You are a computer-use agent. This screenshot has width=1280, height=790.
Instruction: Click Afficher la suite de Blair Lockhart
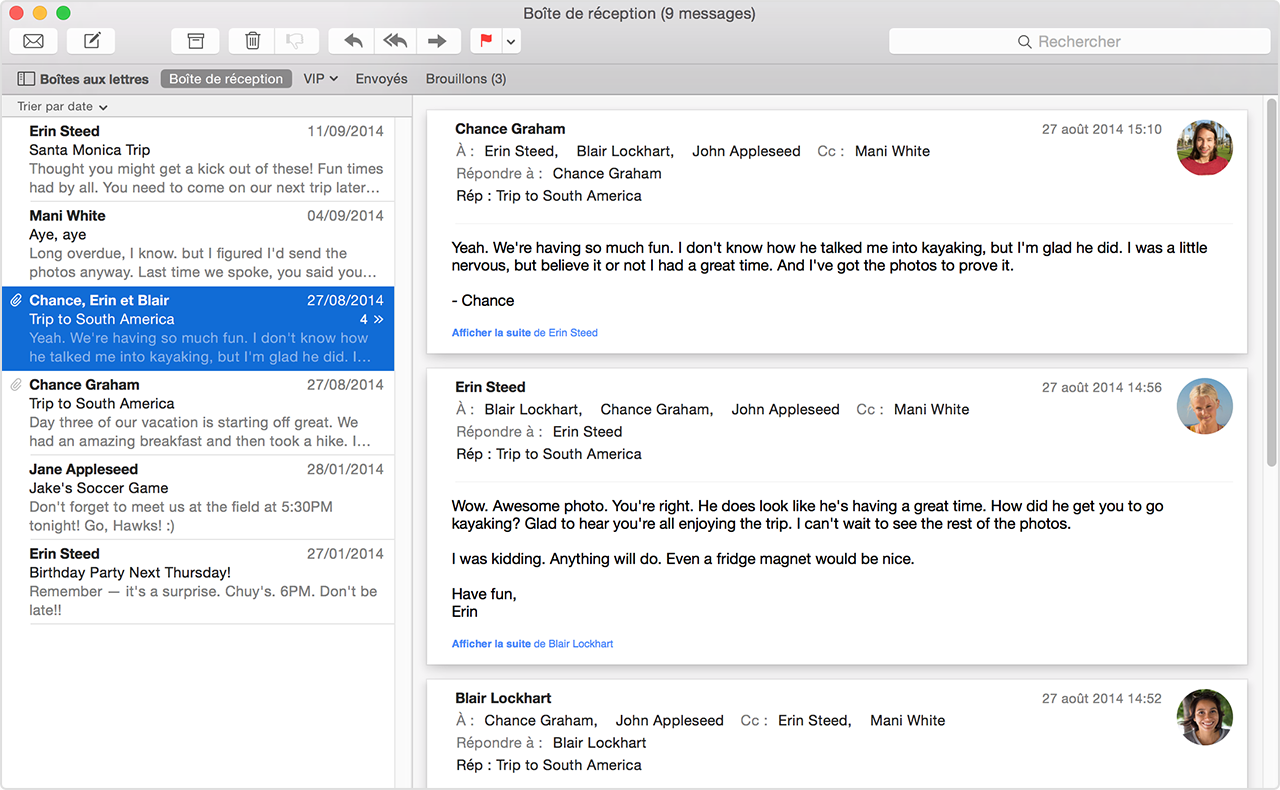click(x=532, y=643)
